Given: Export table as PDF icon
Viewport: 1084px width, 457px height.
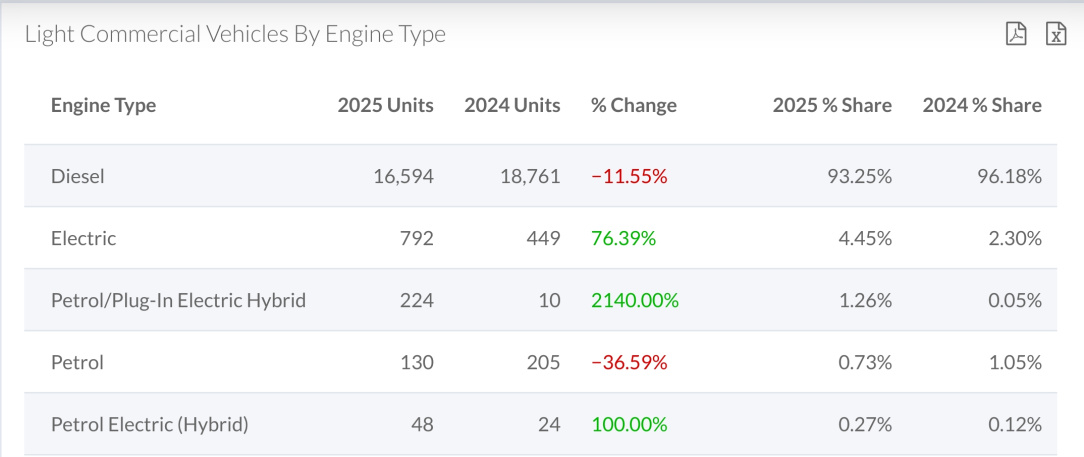Looking at the screenshot, I should click(x=1016, y=33).
